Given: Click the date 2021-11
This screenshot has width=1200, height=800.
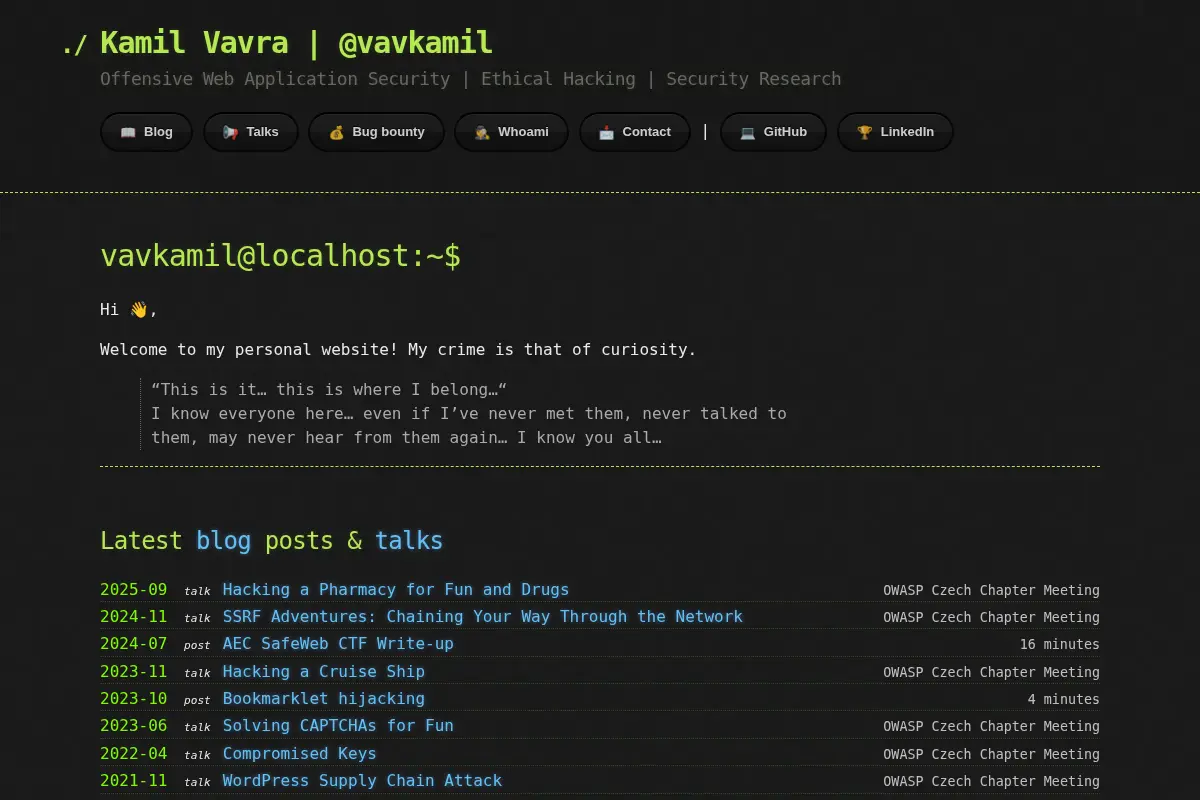Looking at the screenshot, I should (134, 781).
